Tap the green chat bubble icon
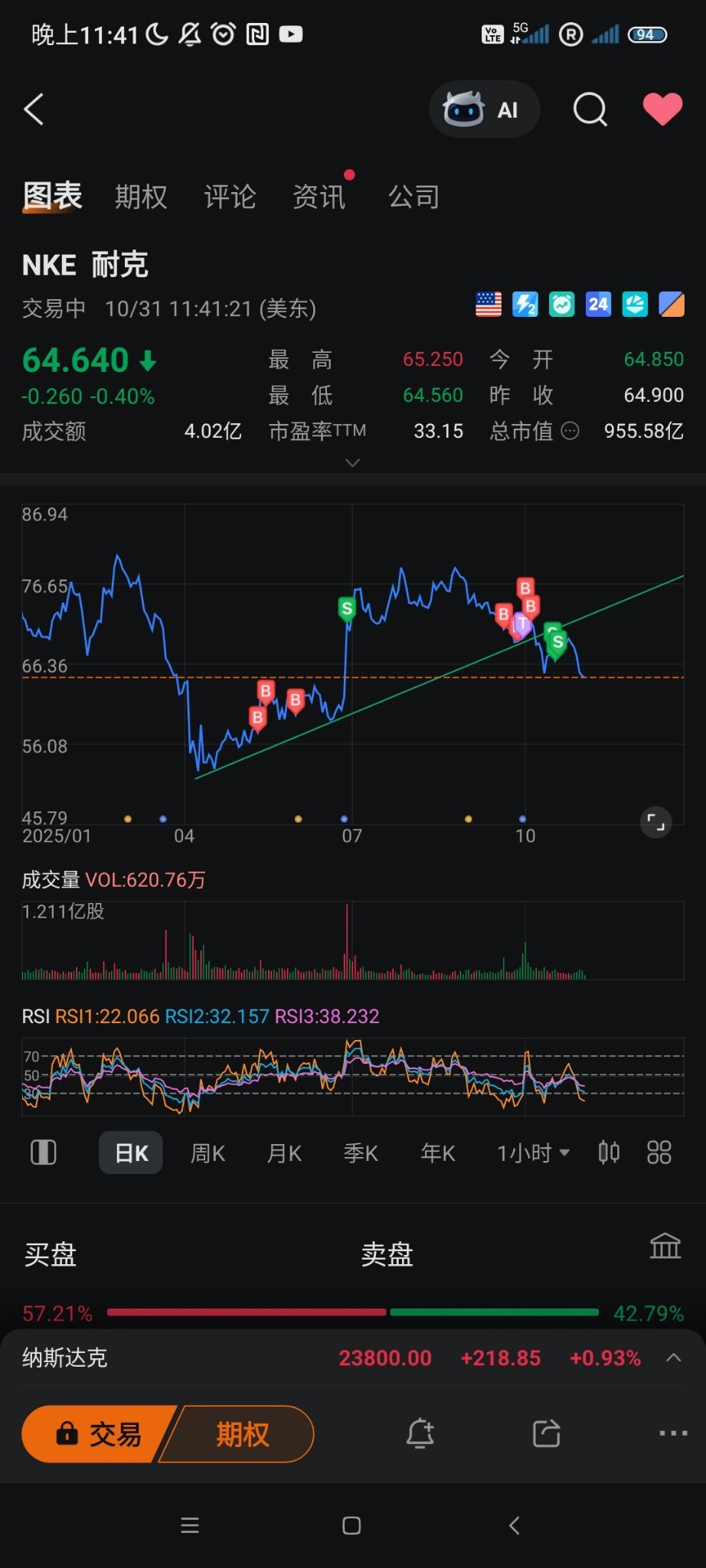 pyautogui.click(x=562, y=305)
